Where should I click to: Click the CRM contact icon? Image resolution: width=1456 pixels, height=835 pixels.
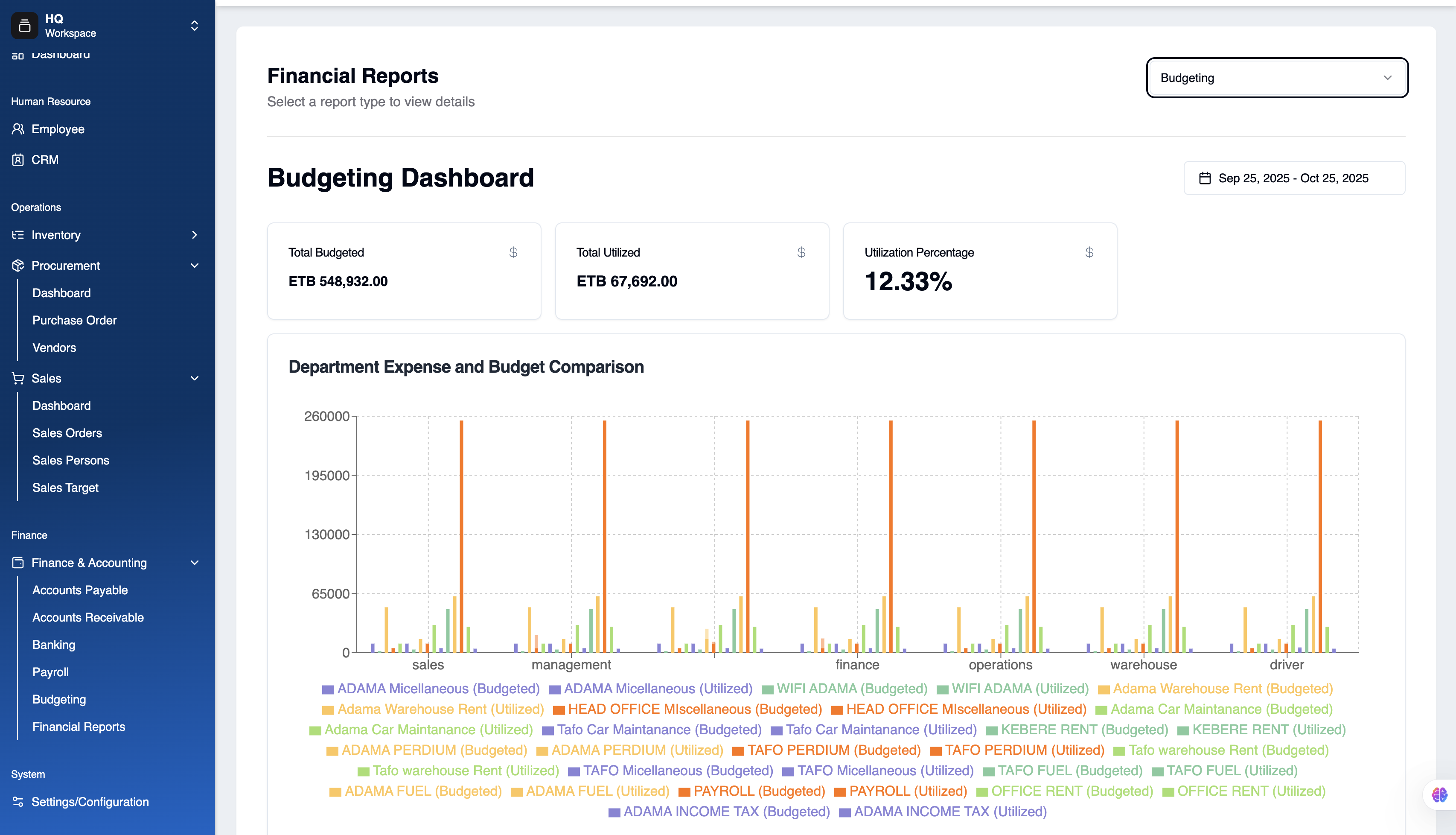(x=18, y=160)
